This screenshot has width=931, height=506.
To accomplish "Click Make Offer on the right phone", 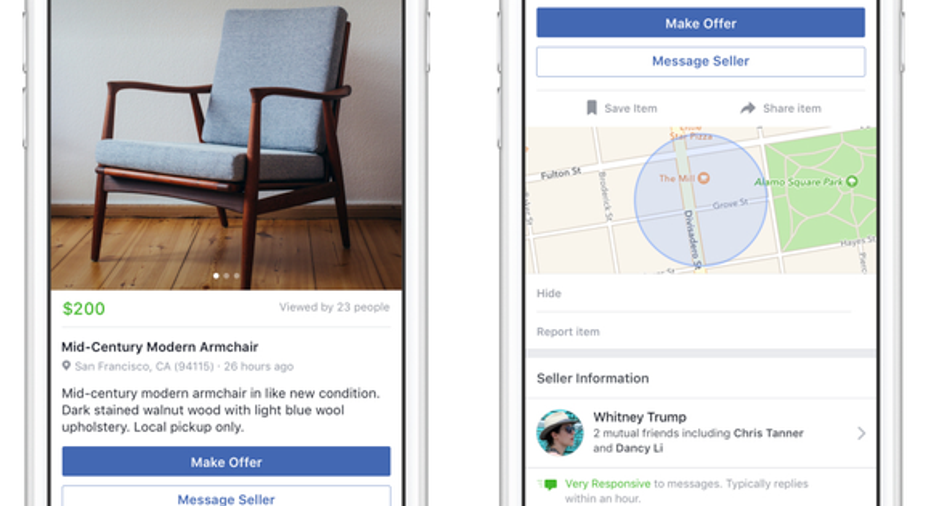I will (701, 23).
